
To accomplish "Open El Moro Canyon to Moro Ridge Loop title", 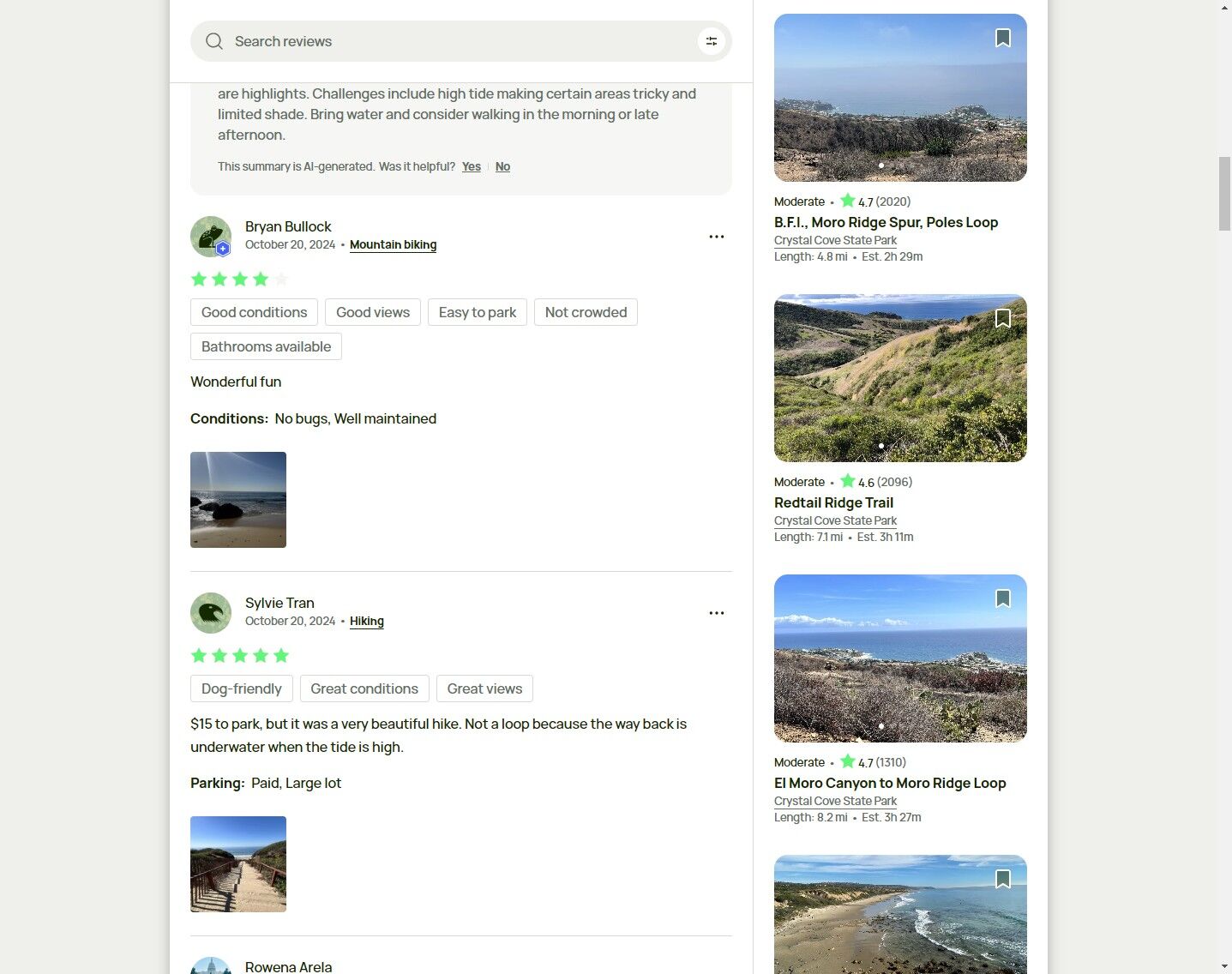I will (890, 783).
